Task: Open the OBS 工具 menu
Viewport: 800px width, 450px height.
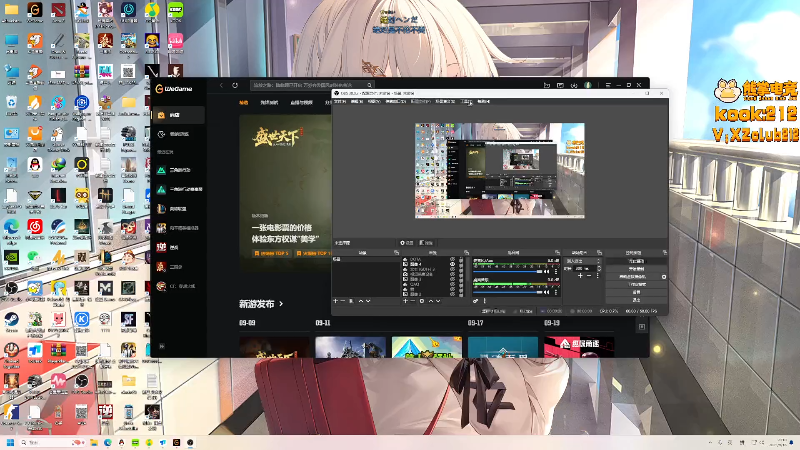Action: 466,102
